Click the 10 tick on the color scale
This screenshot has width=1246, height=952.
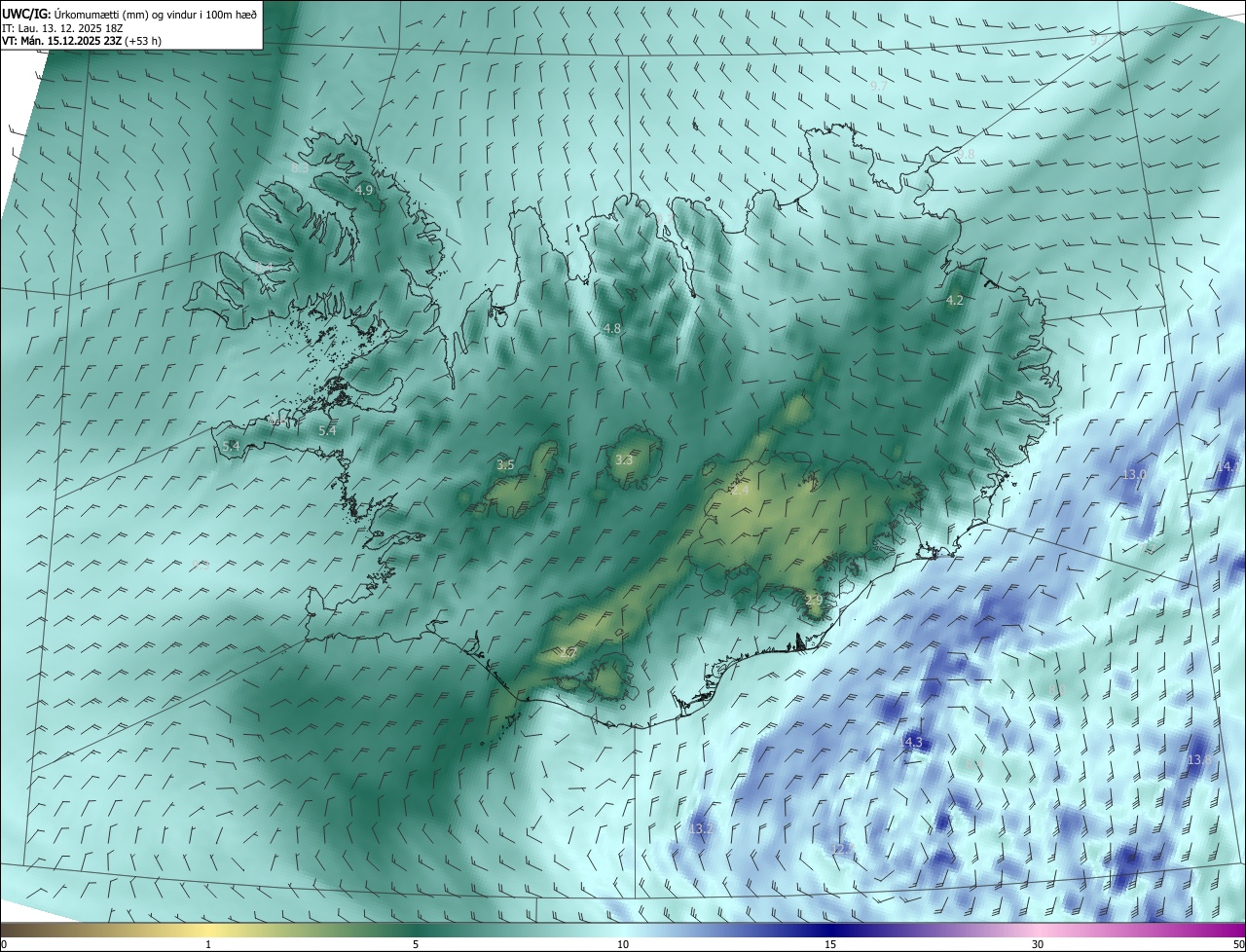623,944
